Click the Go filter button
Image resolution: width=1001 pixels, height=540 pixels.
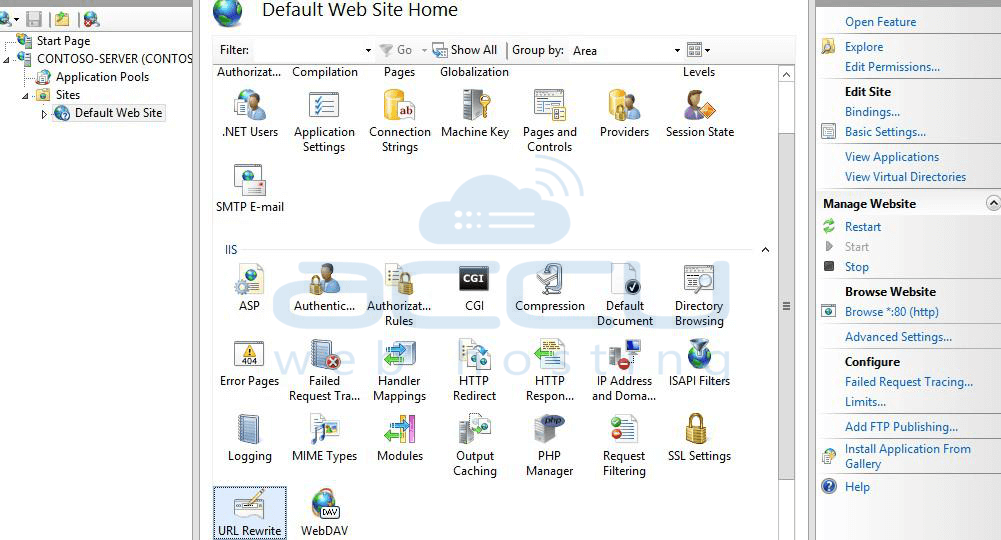(x=396, y=50)
